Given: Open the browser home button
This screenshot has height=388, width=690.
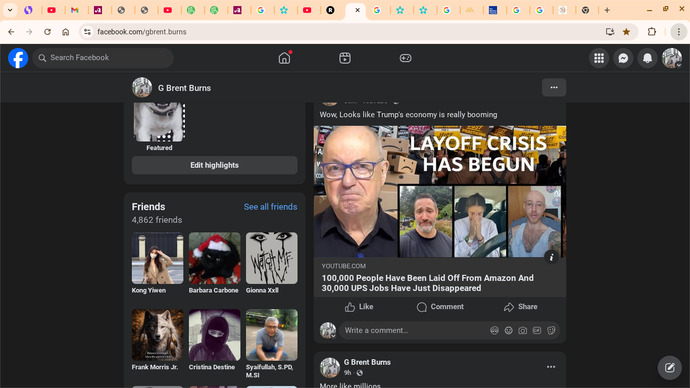Looking at the screenshot, I should pos(66,32).
